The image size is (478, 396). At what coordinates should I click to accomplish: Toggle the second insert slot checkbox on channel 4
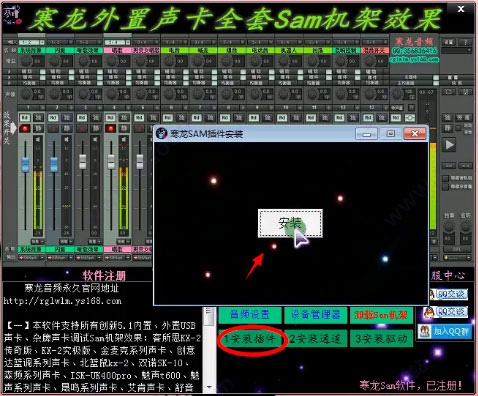[x=129, y=77]
